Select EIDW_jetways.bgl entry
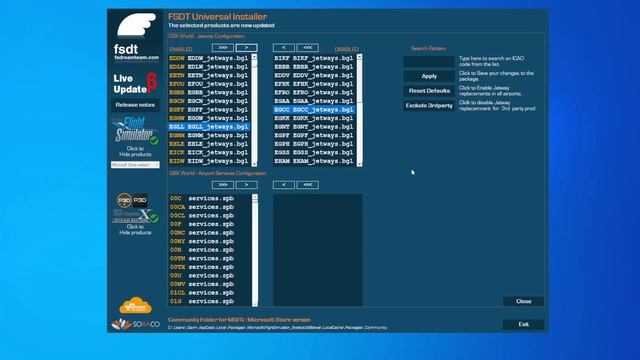640x360 pixels. [209, 161]
